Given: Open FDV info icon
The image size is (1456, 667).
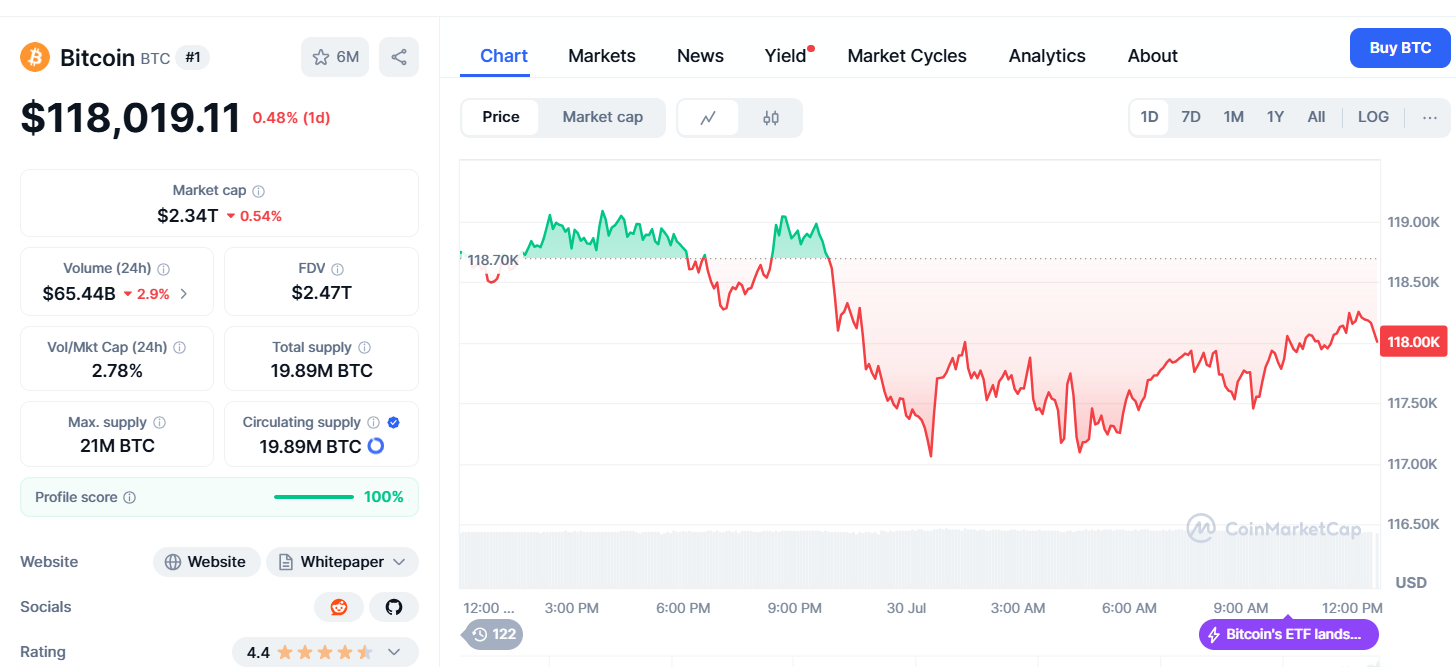Looking at the screenshot, I should 338,268.
